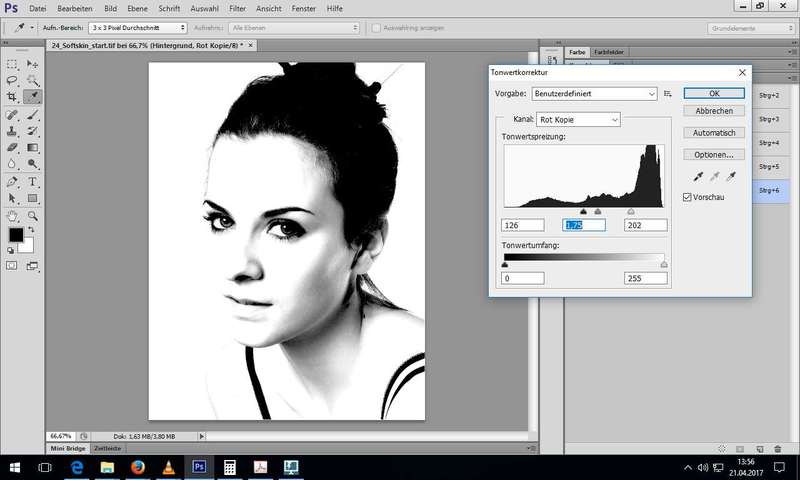The height and width of the screenshot is (480, 800).
Task: Toggle the Auswahlring anzeigen checkbox
Action: pos(375,28)
